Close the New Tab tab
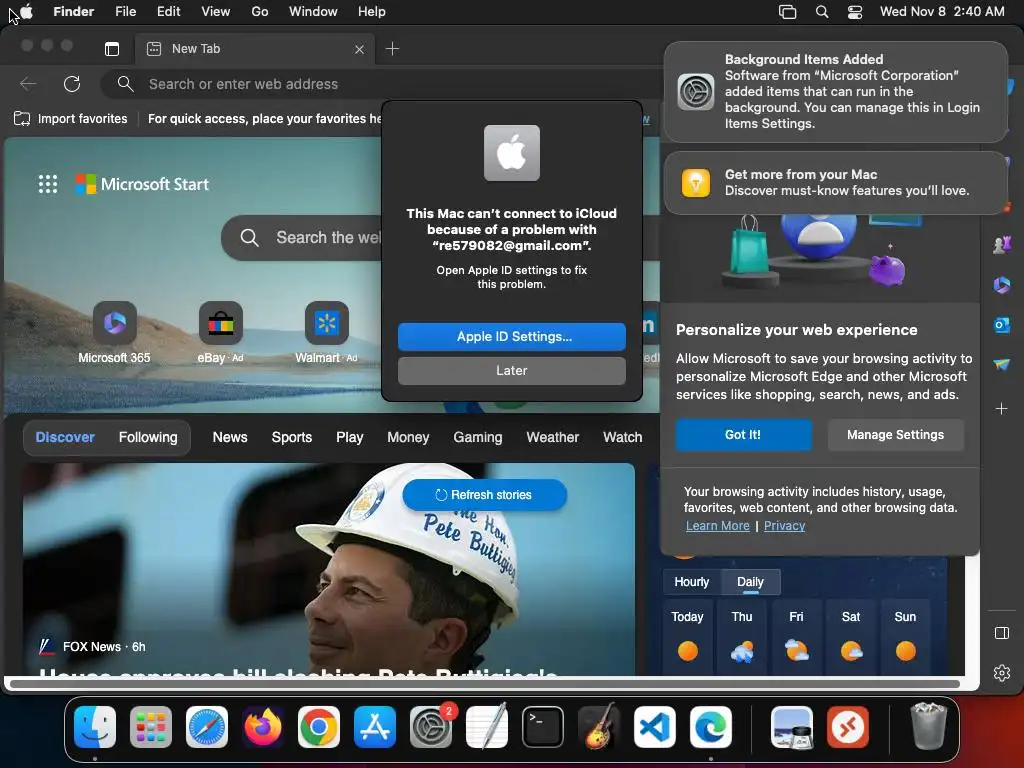This screenshot has width=1024, height=768. [x=359, y=49]
